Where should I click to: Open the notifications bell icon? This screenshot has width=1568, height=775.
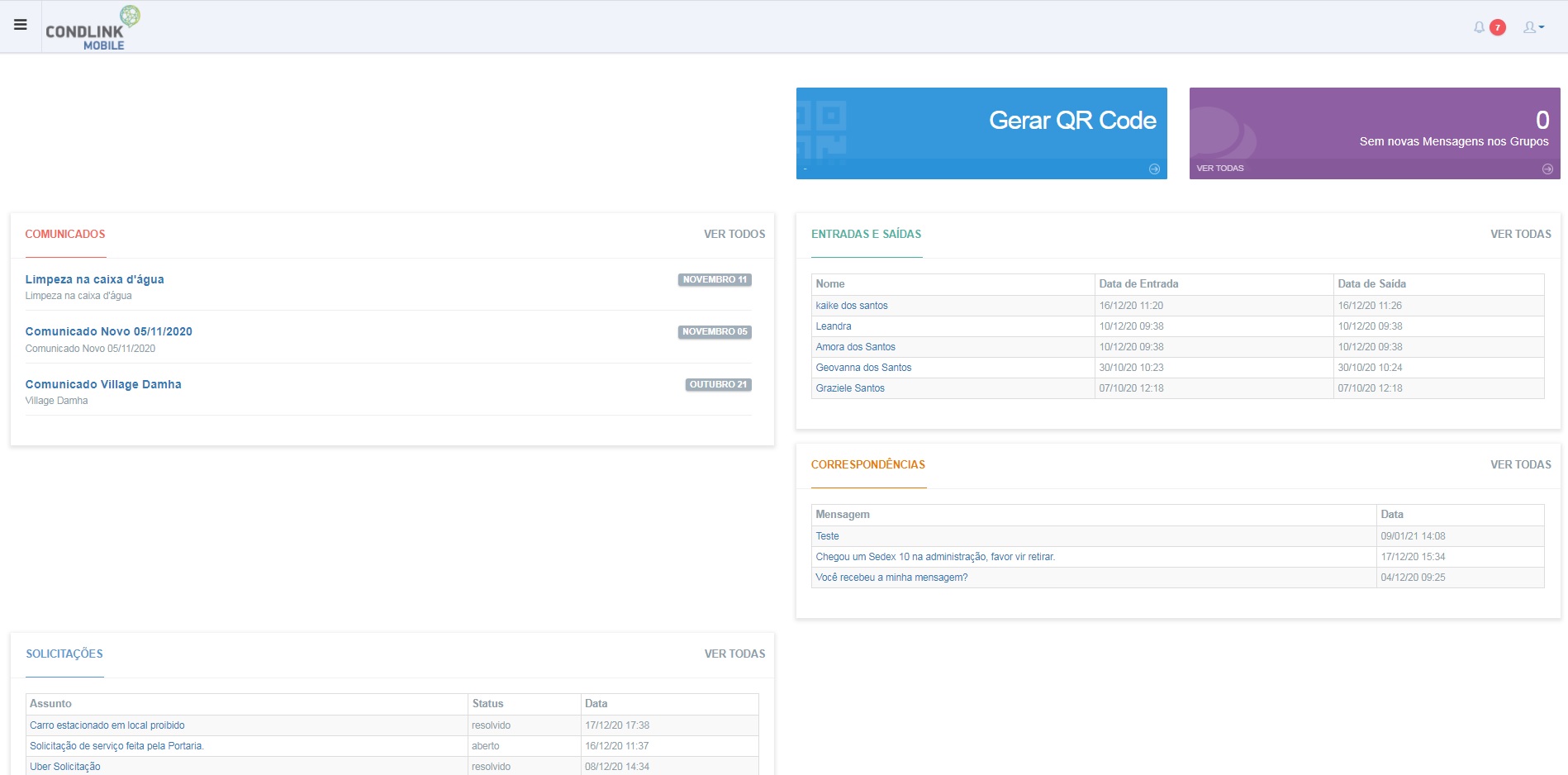tap(1479, 27)
